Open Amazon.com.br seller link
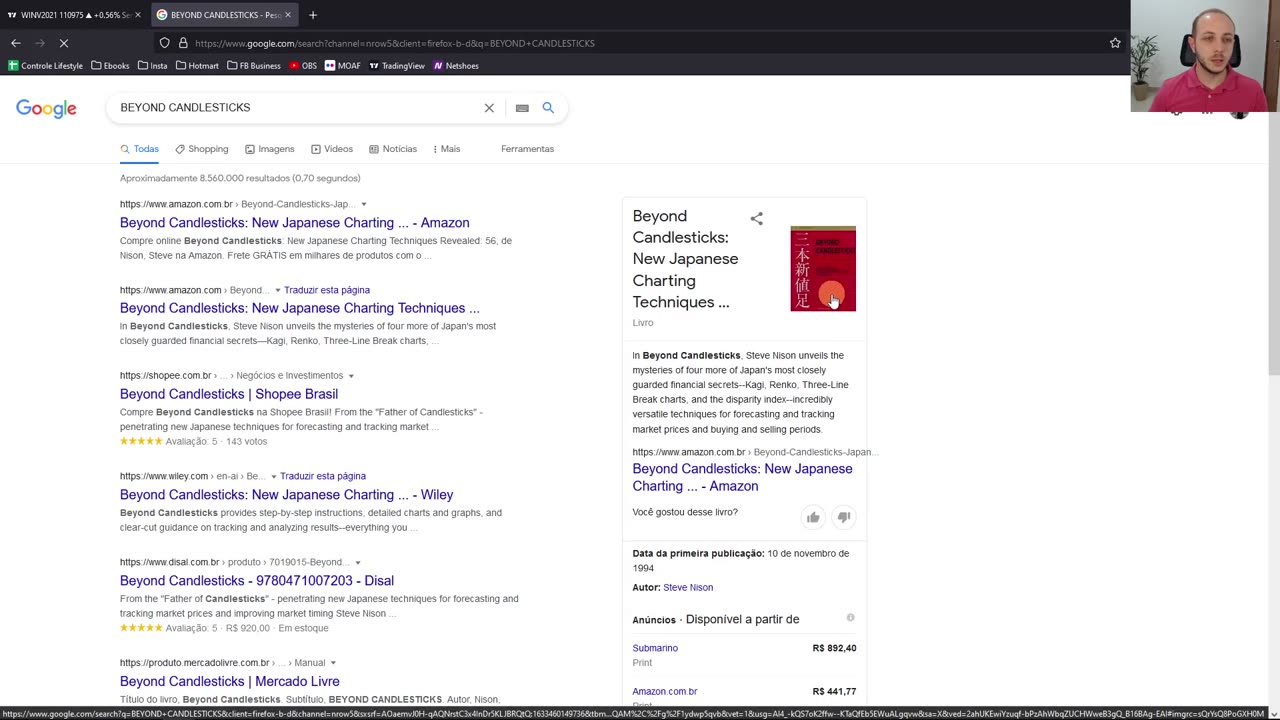Viewport: 1280px width, 720px height. click(x=665, y=691)
